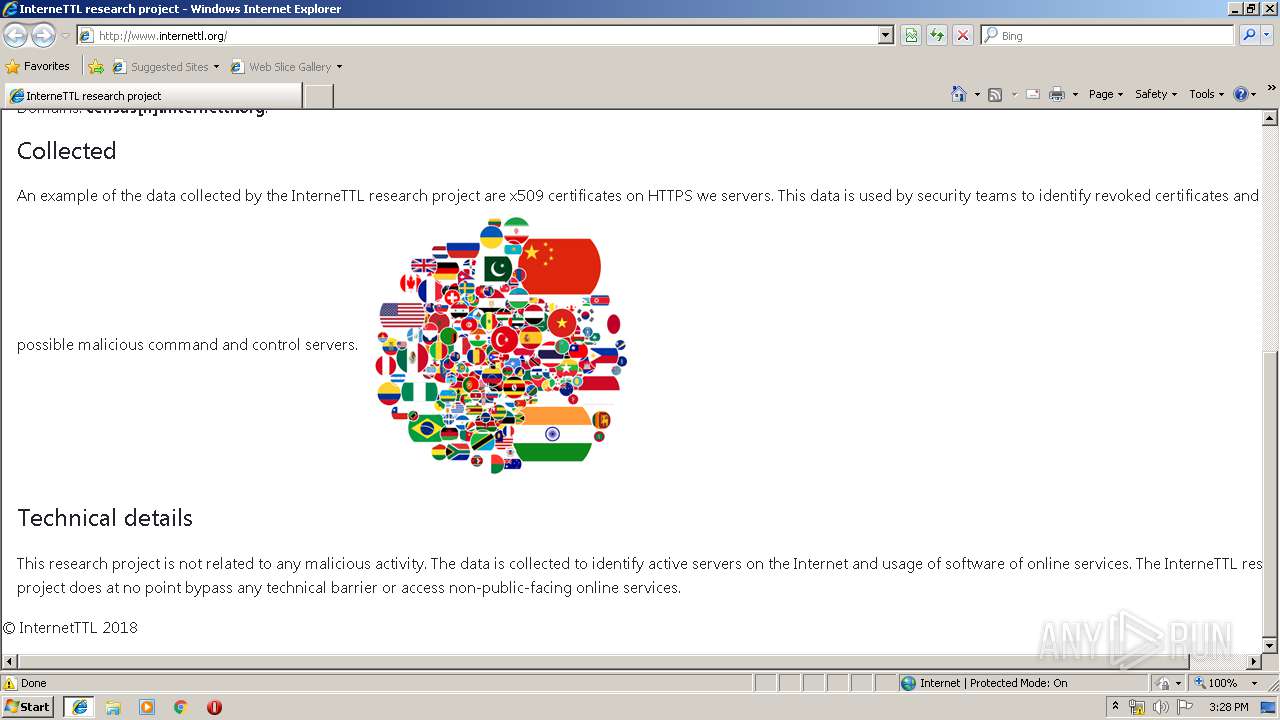
Task: Click the © InternetTTL 2018 footer text
Action: point(70,628)
